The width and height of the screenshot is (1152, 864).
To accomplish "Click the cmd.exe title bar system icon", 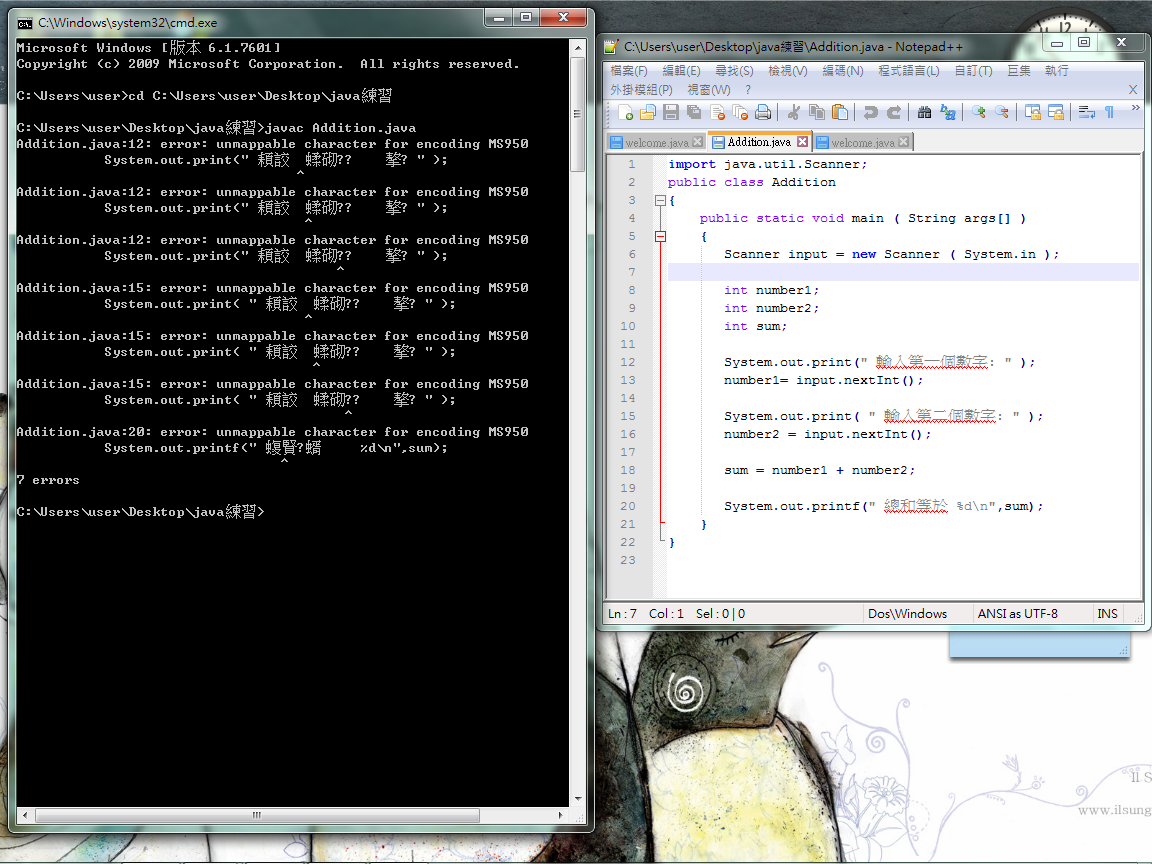I will (25, 23).
